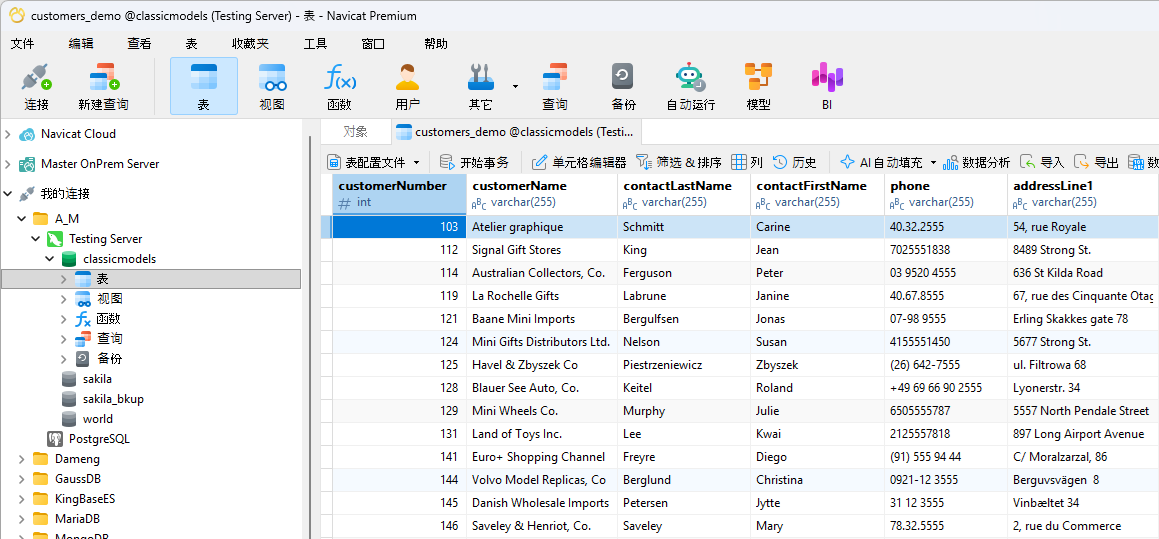Open the 工具 menu
Screen dimensions: 1159x539
(x=315, y=44)
